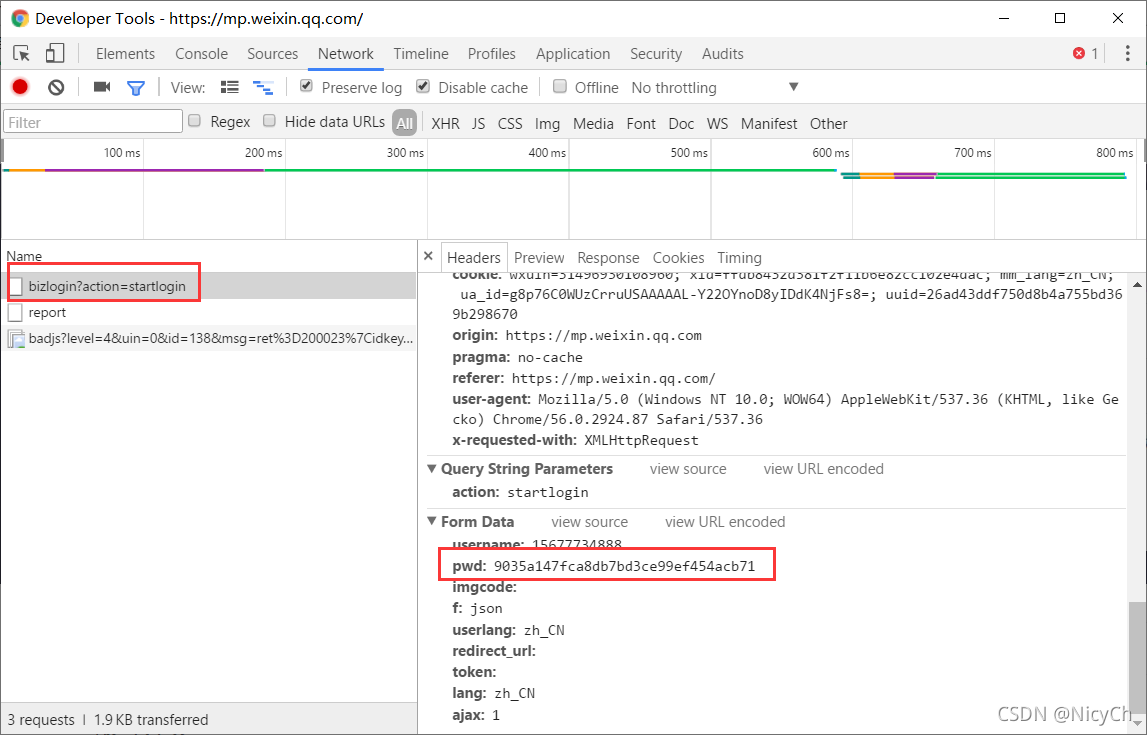Image resolution: width=1147 pixels, height=735 pixels.
Task: Show the request Cookies tab
Action: (678, 257)
